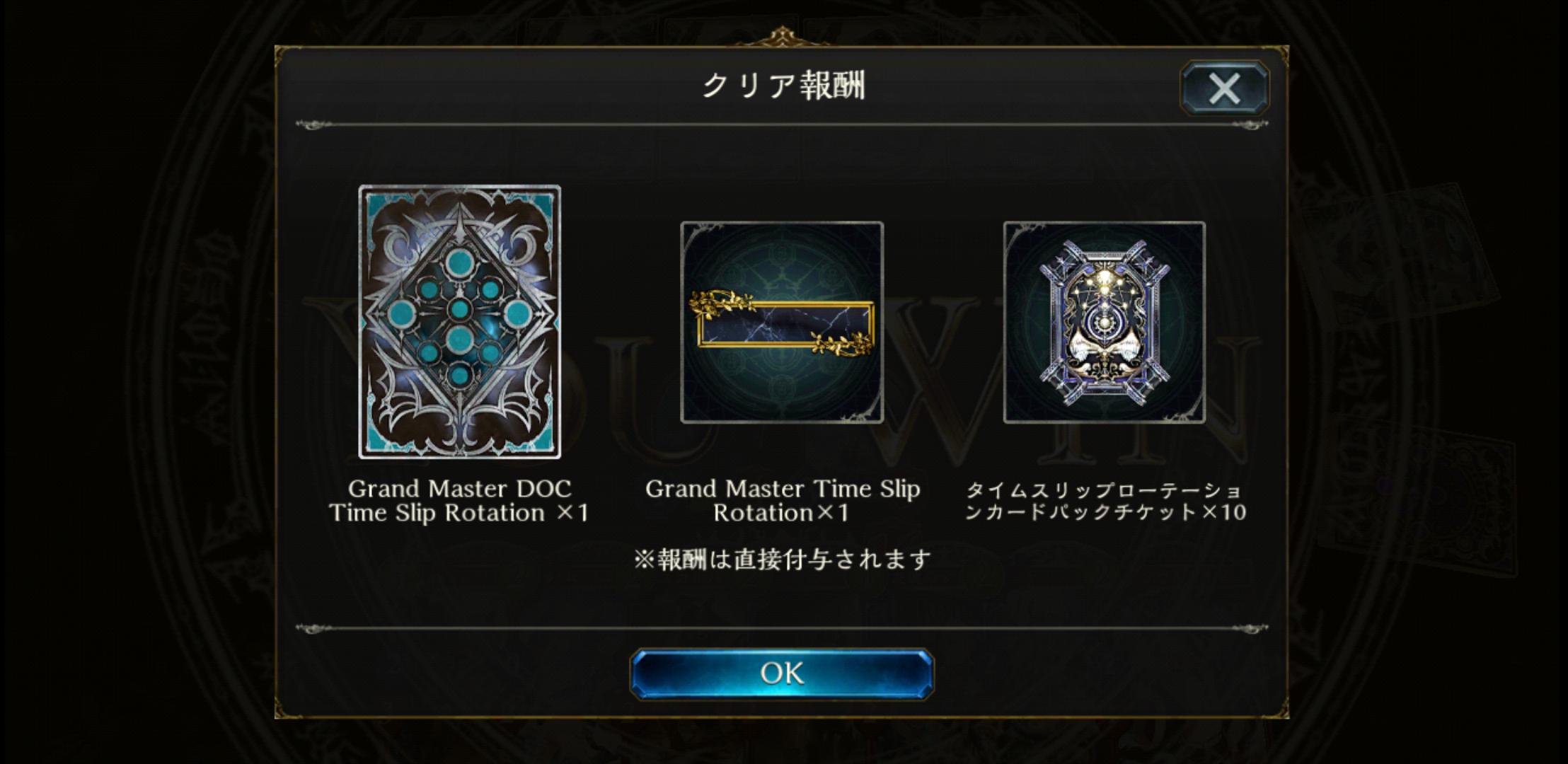
Task: Tap the dimmed area outside the reward dialog
Action: tap(134, 382)
